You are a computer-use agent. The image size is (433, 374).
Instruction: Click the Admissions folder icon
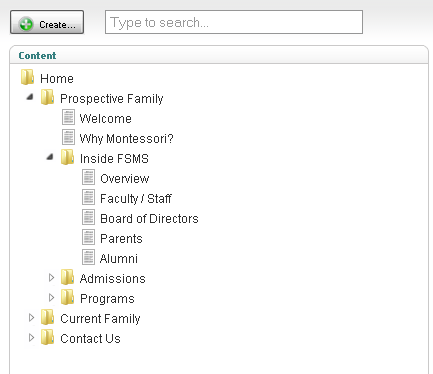coord(67,277)
